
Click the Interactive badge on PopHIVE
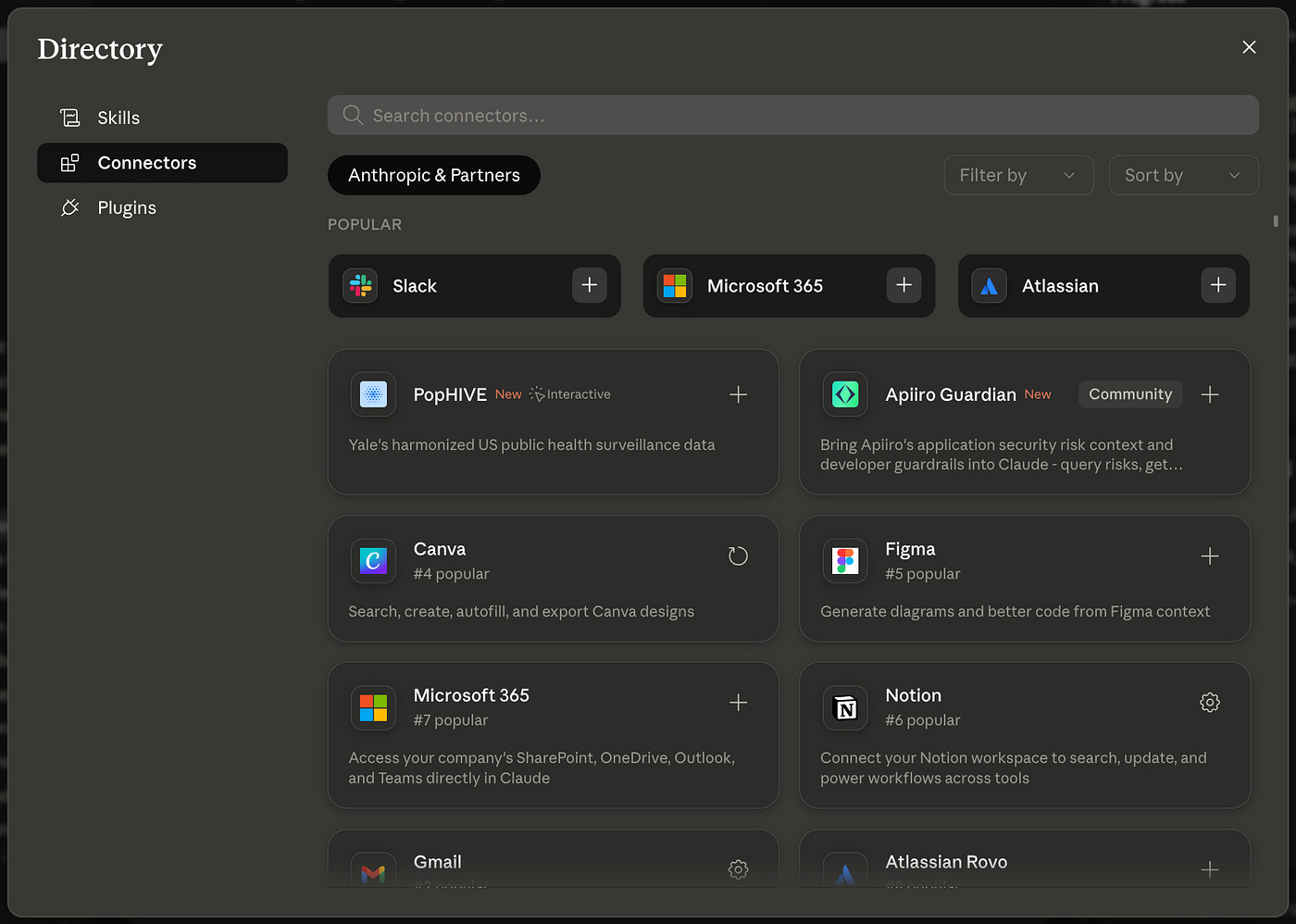[570, 394]
